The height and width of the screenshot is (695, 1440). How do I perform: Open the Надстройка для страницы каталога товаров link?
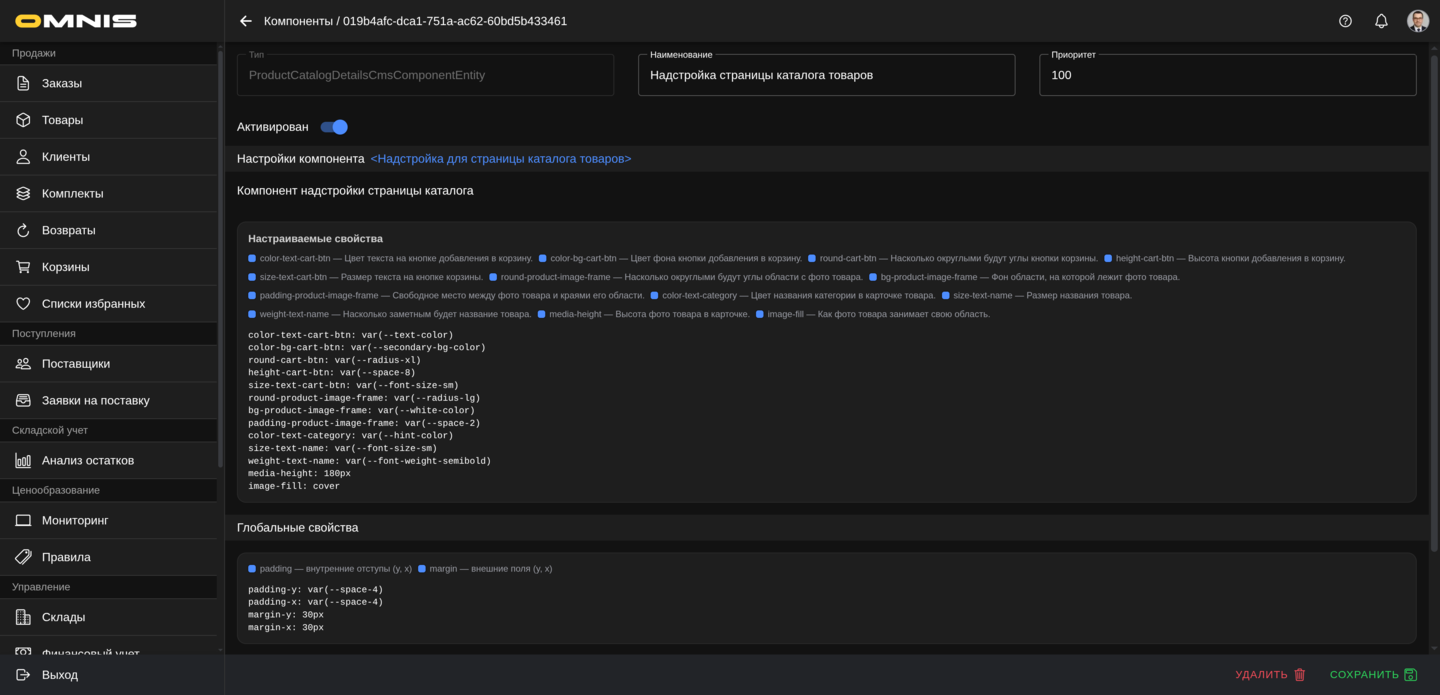[x=501, y=159]
